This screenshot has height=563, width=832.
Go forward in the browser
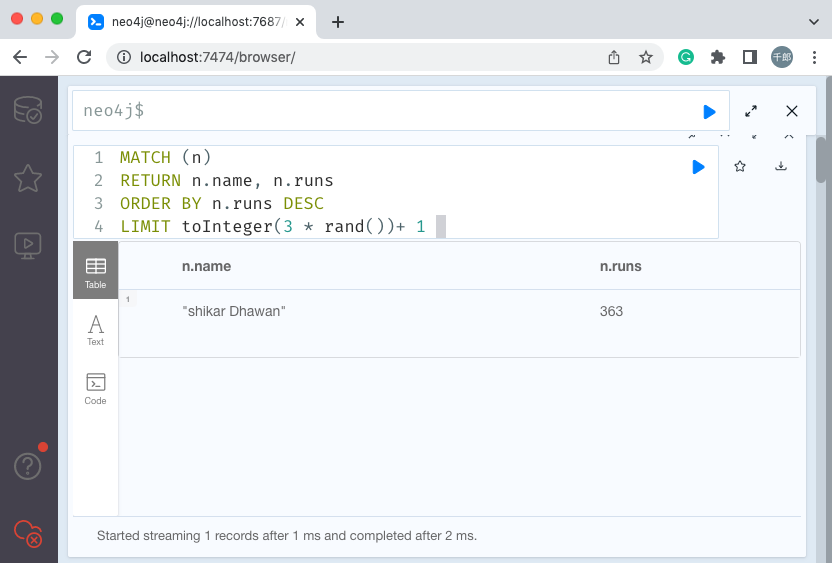click(52, 57)
